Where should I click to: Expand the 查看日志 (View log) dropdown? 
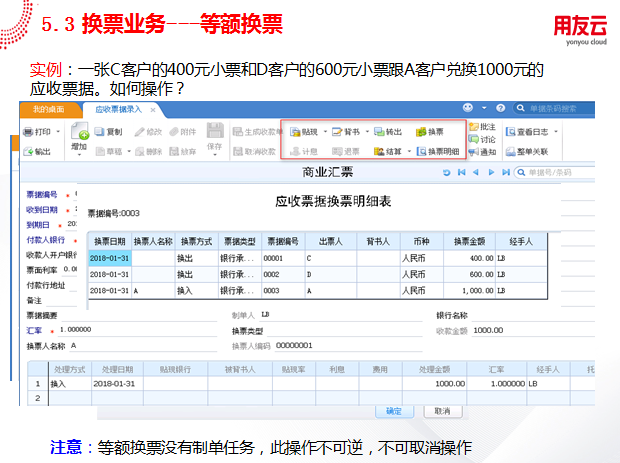click(556, 131)
